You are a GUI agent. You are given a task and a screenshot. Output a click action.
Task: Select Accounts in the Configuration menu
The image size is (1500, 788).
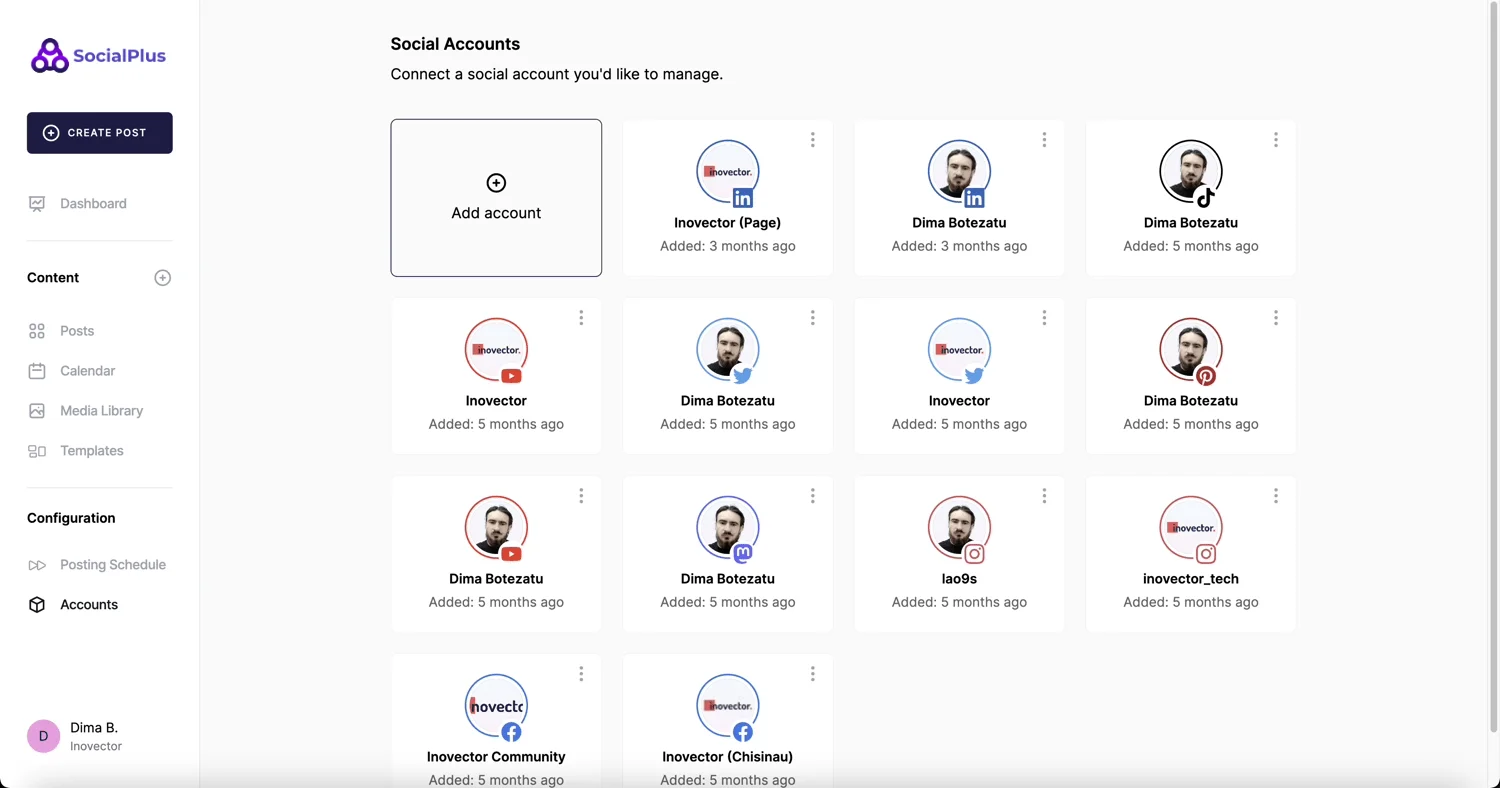pos(89,604)
